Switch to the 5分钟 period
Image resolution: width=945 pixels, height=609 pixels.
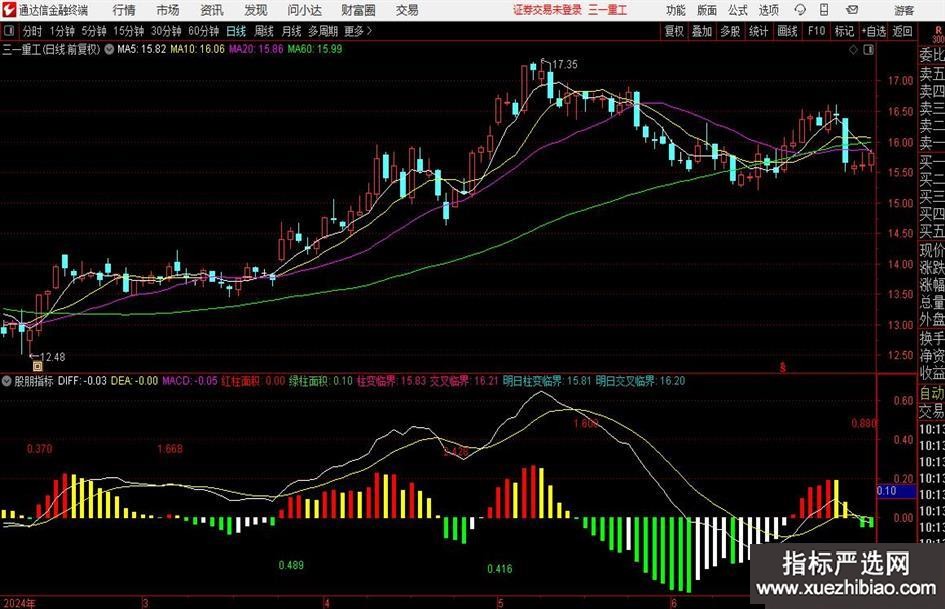[94, 31]
